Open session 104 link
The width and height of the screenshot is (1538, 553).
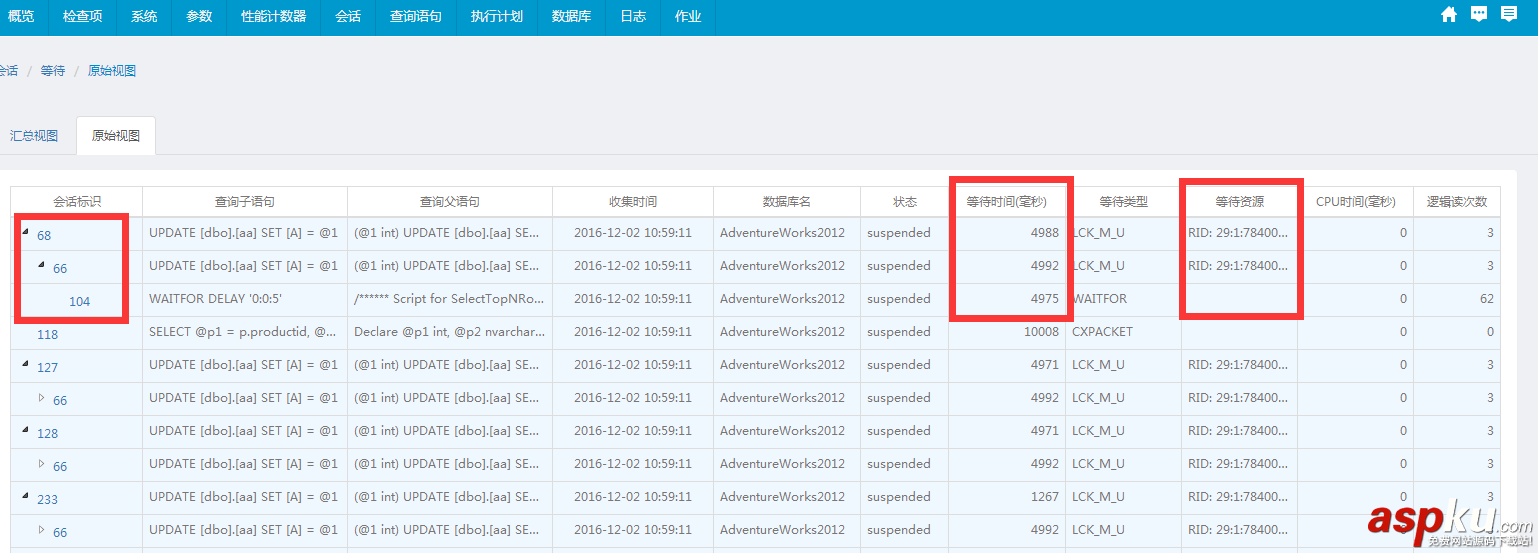80,301
